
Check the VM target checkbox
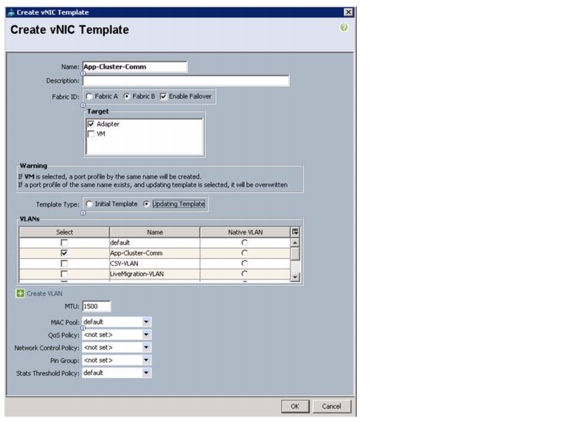click(91, 134)
